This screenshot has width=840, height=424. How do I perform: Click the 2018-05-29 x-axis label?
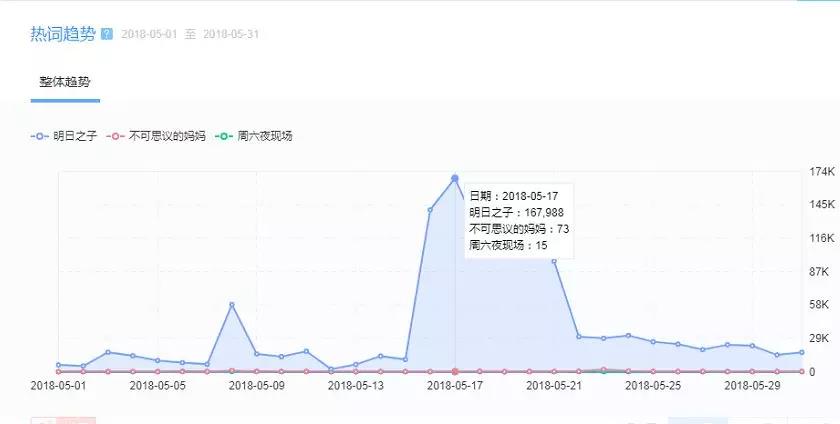(752, 385)
